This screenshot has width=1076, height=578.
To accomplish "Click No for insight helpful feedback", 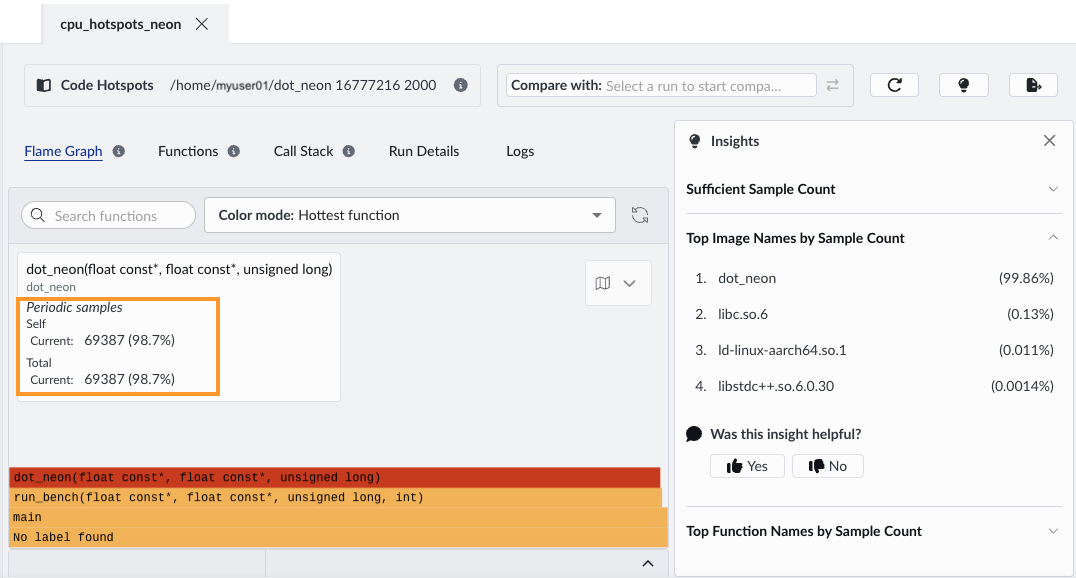I will (x=827, y=466).
